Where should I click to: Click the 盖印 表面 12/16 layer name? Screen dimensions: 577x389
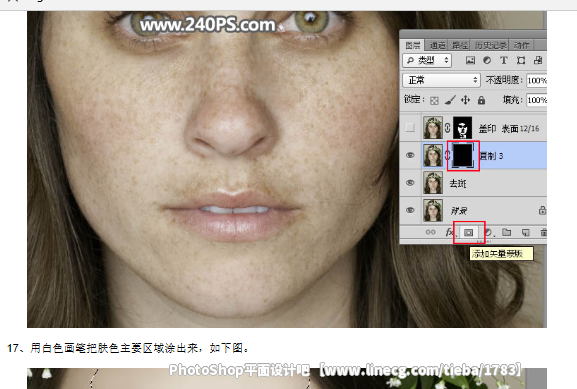point(509,128)
